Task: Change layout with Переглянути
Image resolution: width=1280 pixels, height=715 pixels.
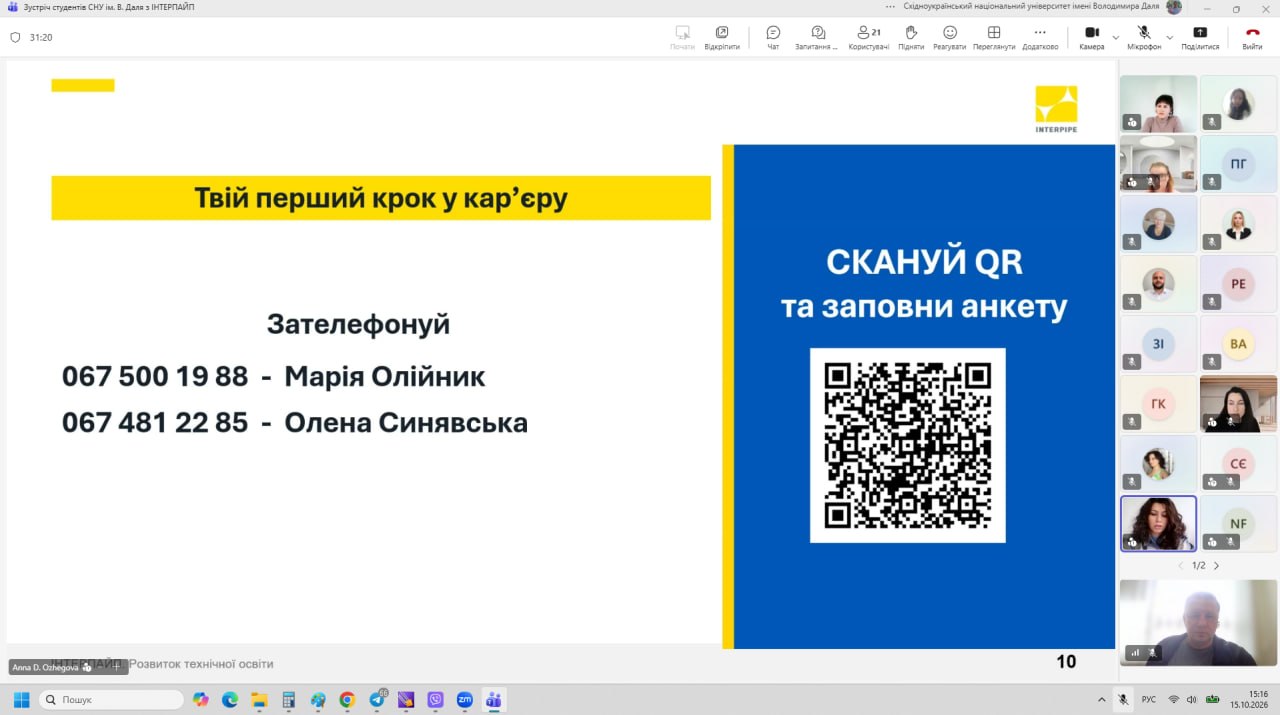Action: [x=994, y=38]
